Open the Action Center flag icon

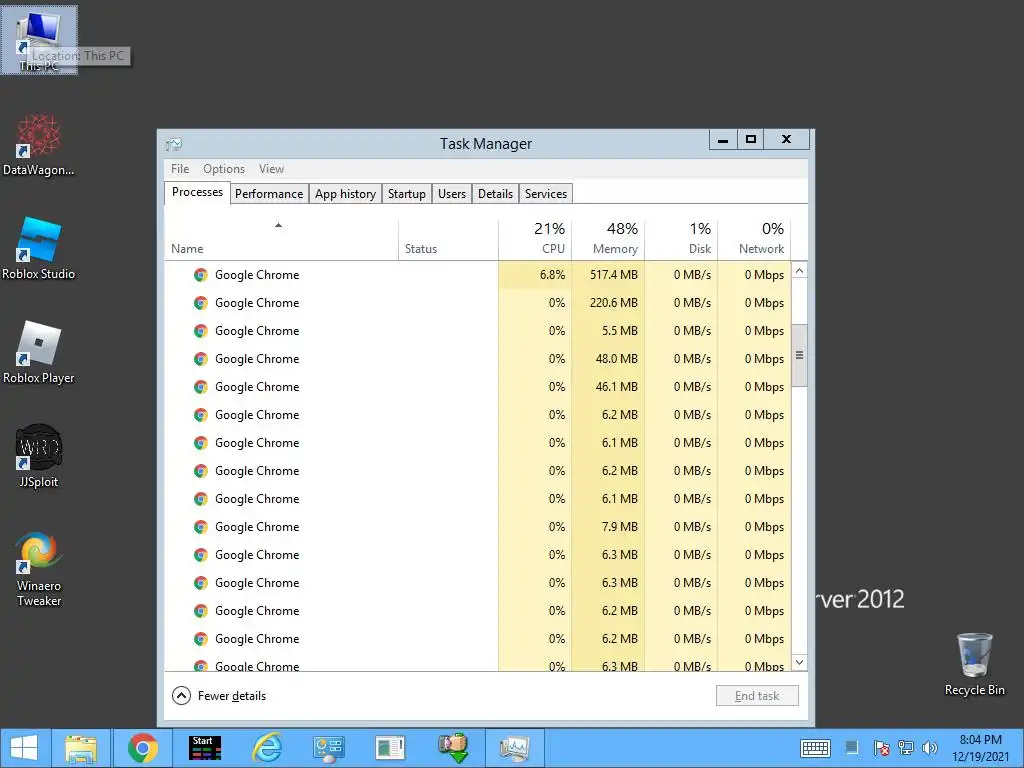[x=881, y=748]
